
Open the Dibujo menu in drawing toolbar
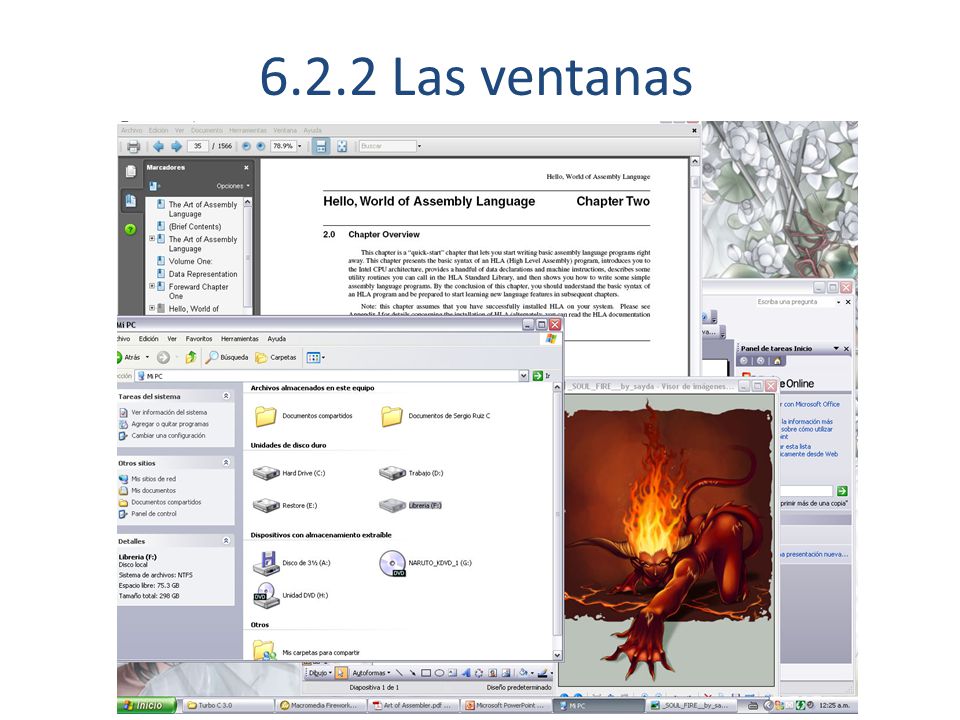(x=320, y=673)
